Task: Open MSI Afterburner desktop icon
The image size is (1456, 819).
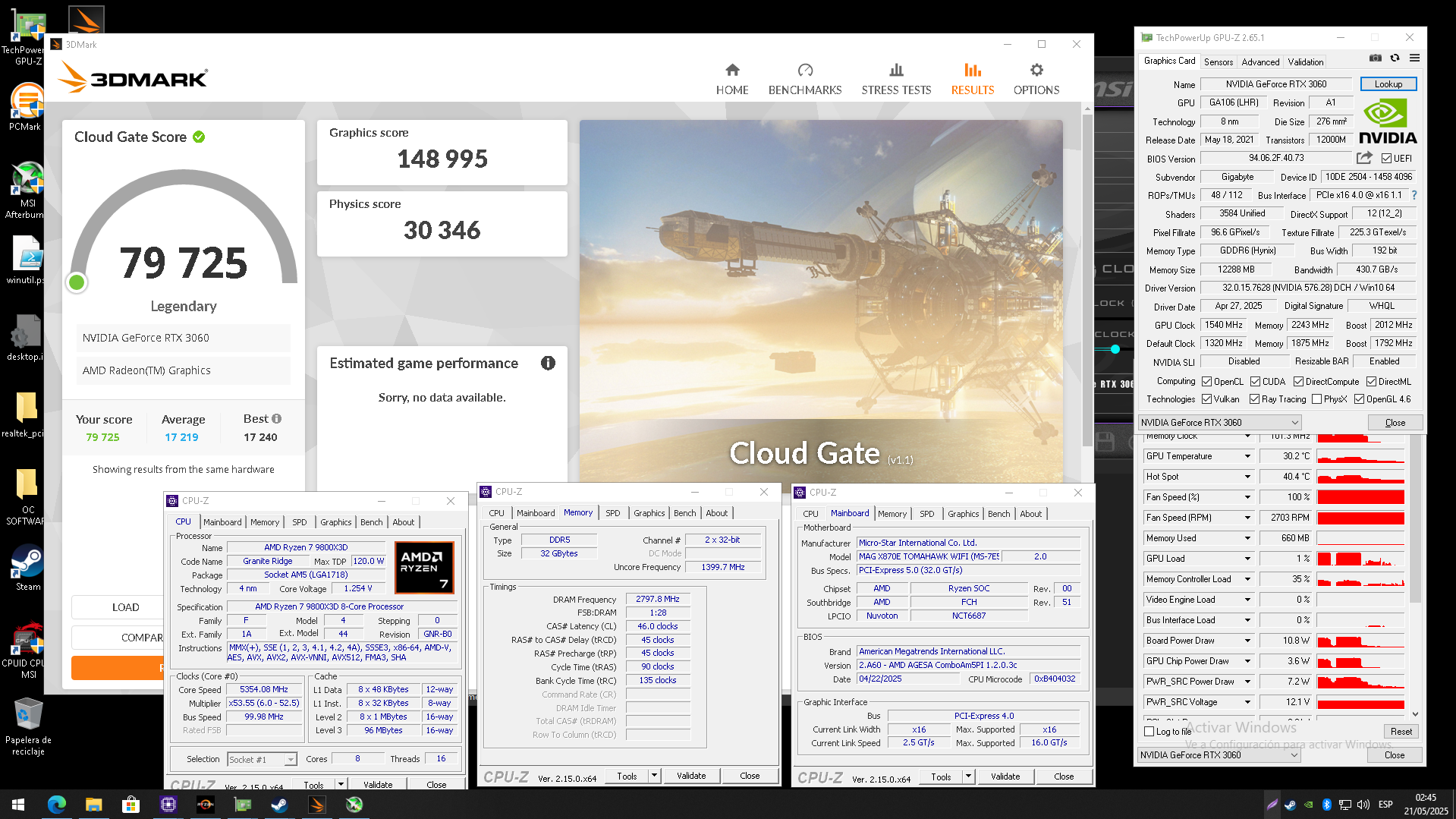Action: point(27,191)
